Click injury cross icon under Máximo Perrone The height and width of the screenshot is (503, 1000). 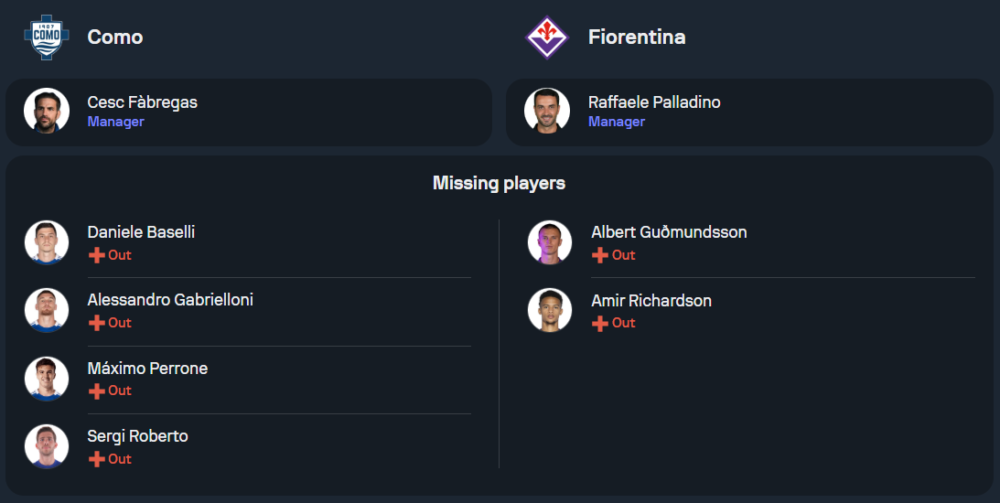[x=97, y=391]
